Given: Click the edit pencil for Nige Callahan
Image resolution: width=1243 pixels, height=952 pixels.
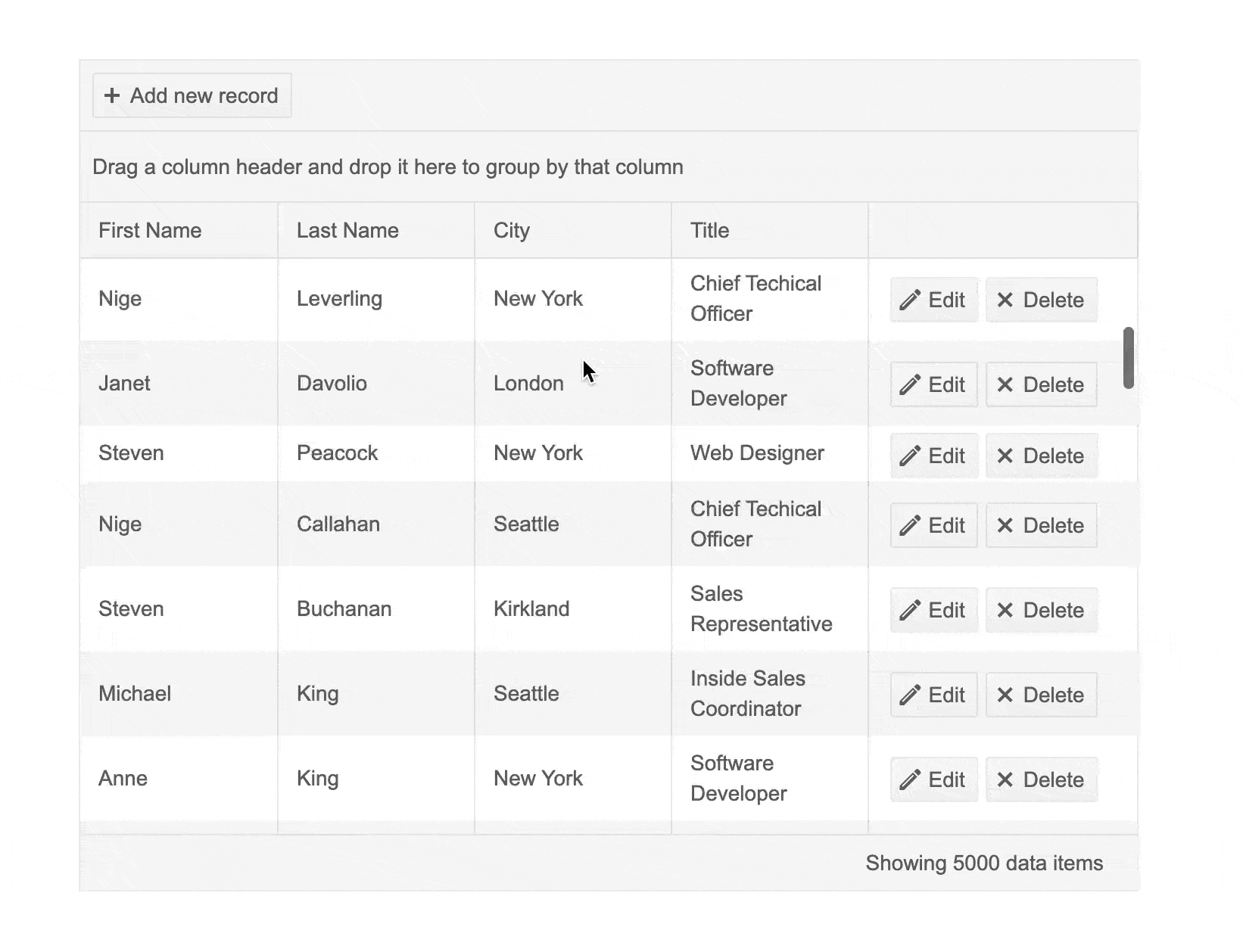Looking at the screenshot, I should (911, 525).
